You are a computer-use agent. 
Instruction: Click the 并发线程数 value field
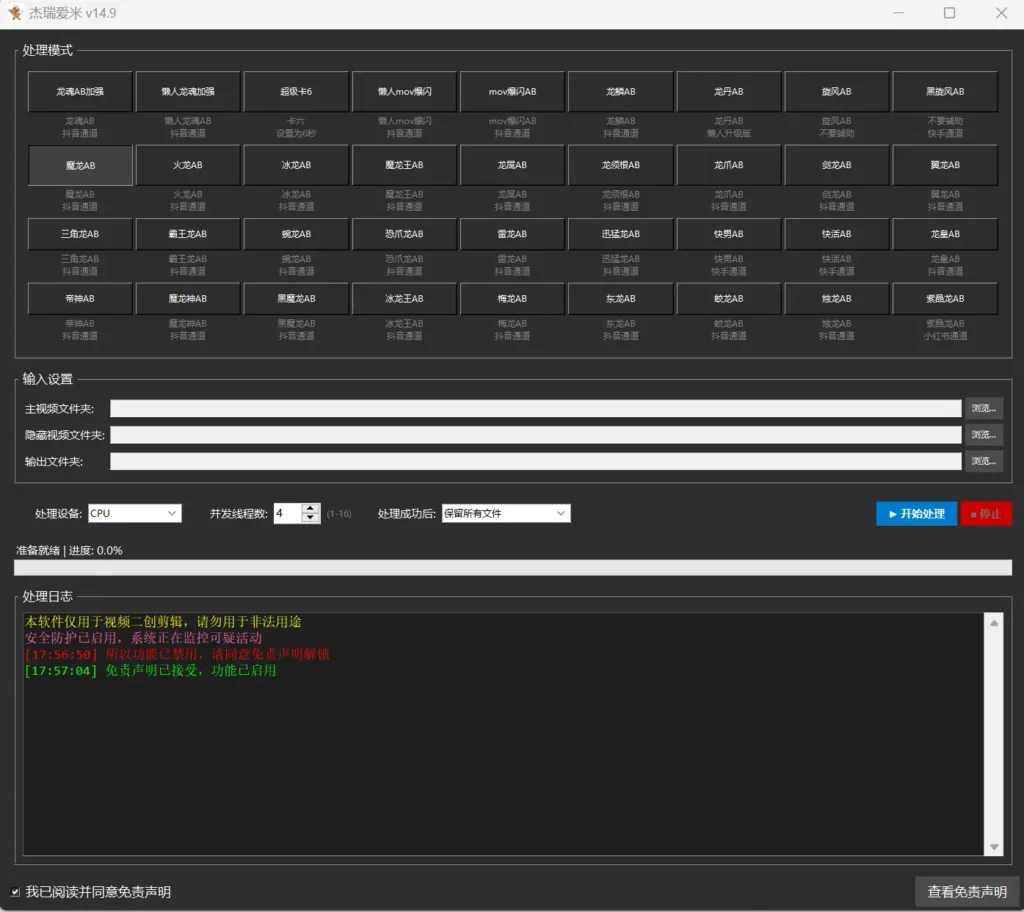tap(288, 513)
